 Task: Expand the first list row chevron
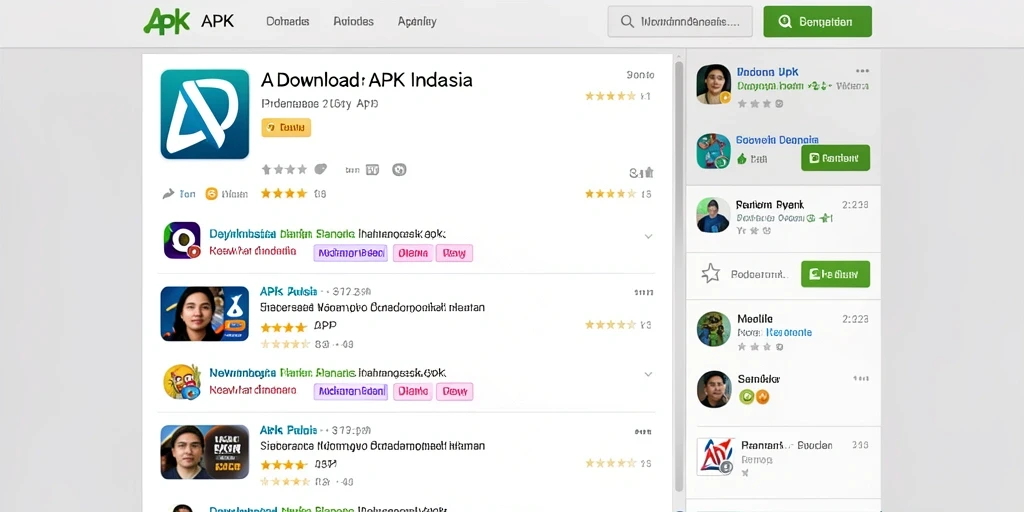pos(648,236)
